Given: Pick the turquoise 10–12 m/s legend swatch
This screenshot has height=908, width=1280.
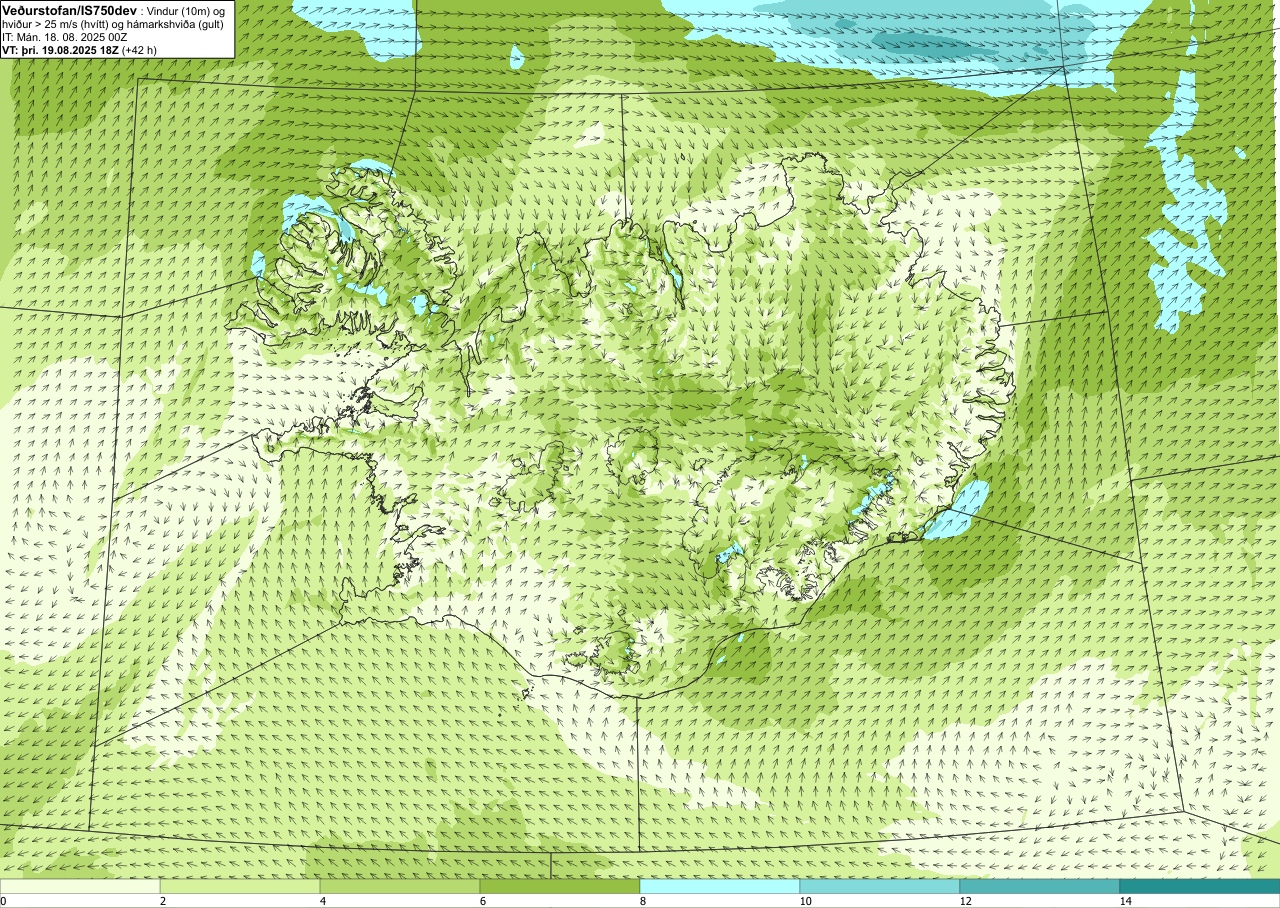Looking at the screenshot, I should (x=880, y=886).
